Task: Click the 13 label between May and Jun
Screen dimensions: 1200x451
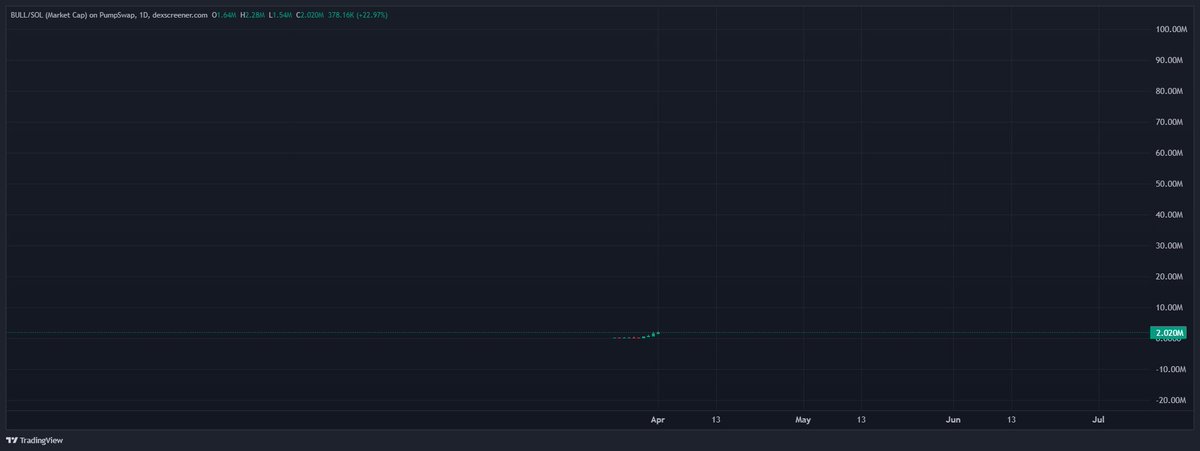Action: (862, 420)
